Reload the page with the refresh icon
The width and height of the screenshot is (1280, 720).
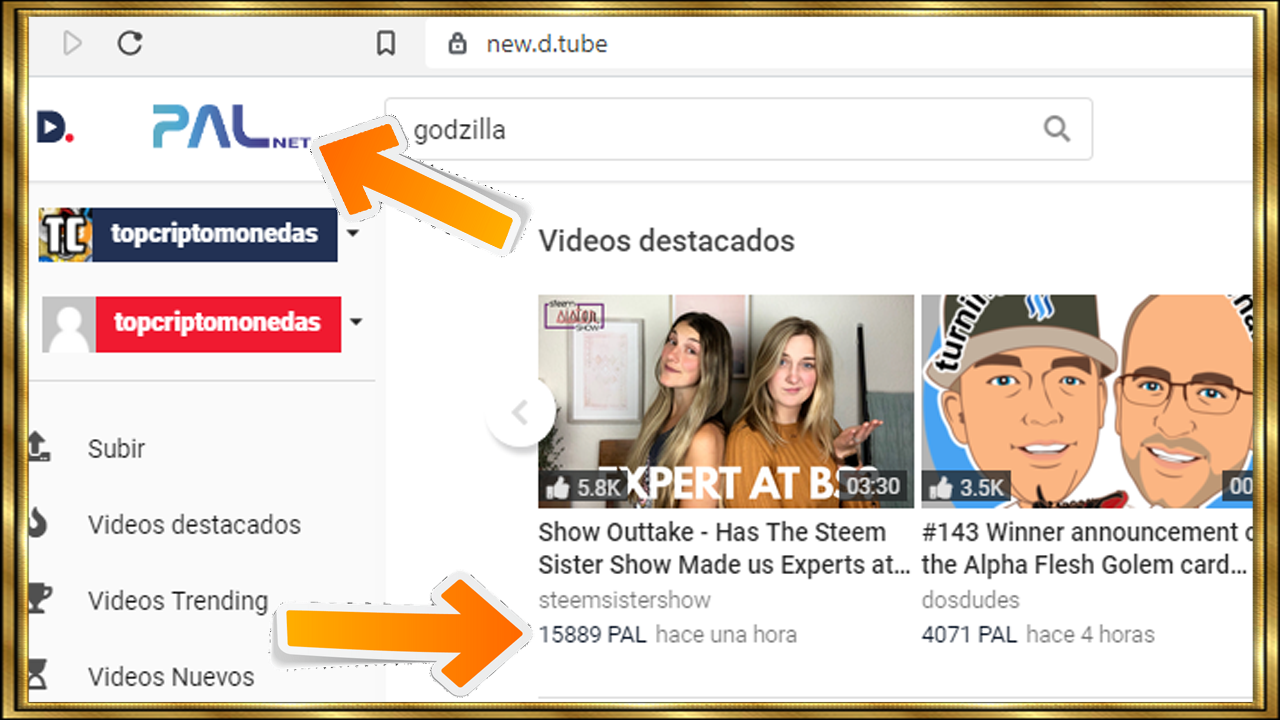point(130,44)
